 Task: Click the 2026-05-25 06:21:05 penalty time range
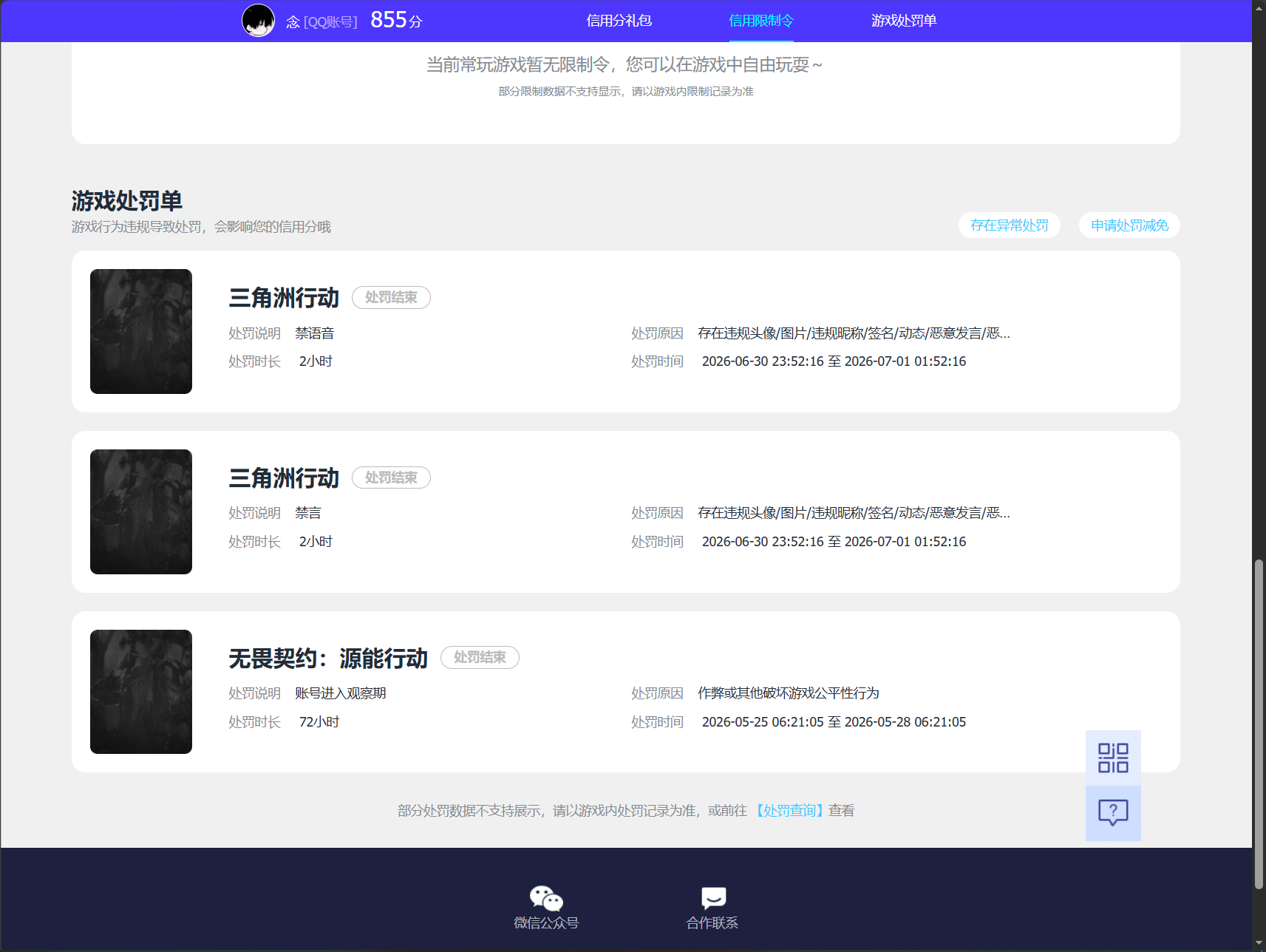coord(834,722)
